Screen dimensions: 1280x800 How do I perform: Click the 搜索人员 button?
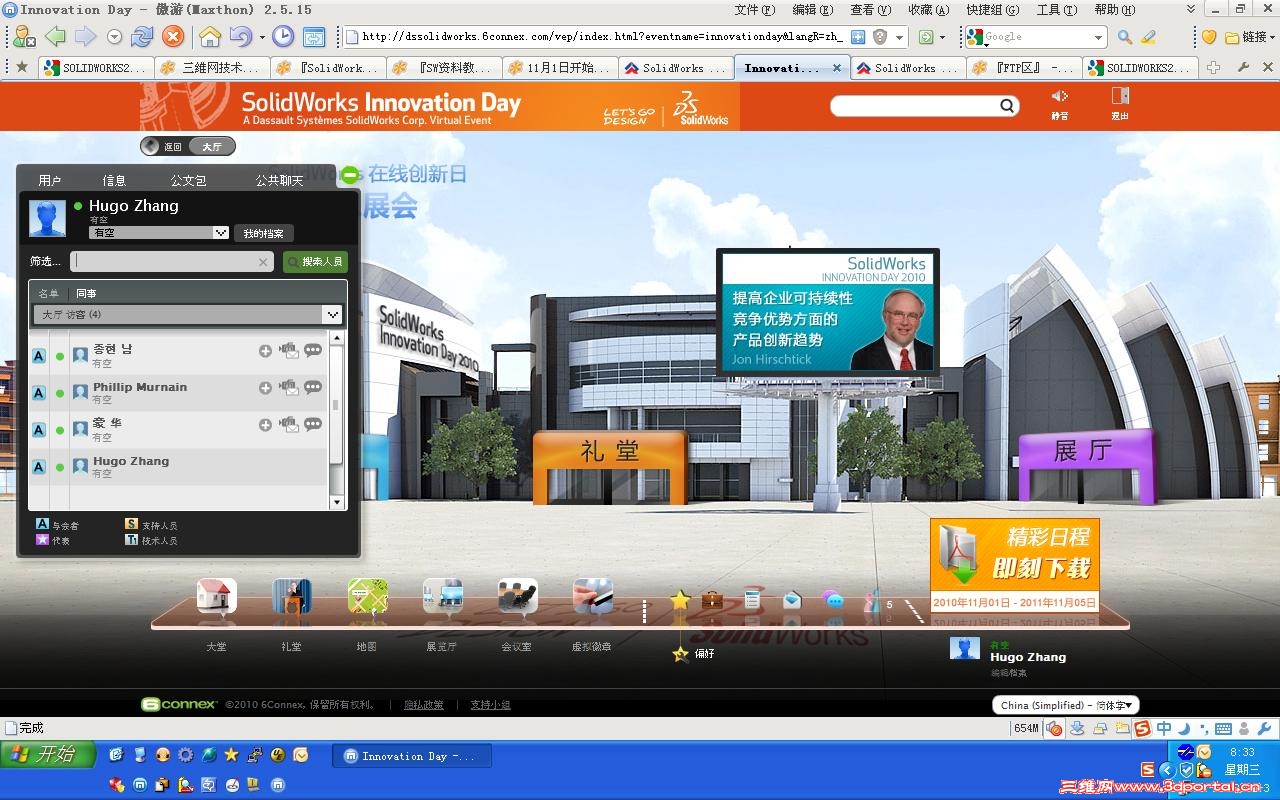(315, 261)
